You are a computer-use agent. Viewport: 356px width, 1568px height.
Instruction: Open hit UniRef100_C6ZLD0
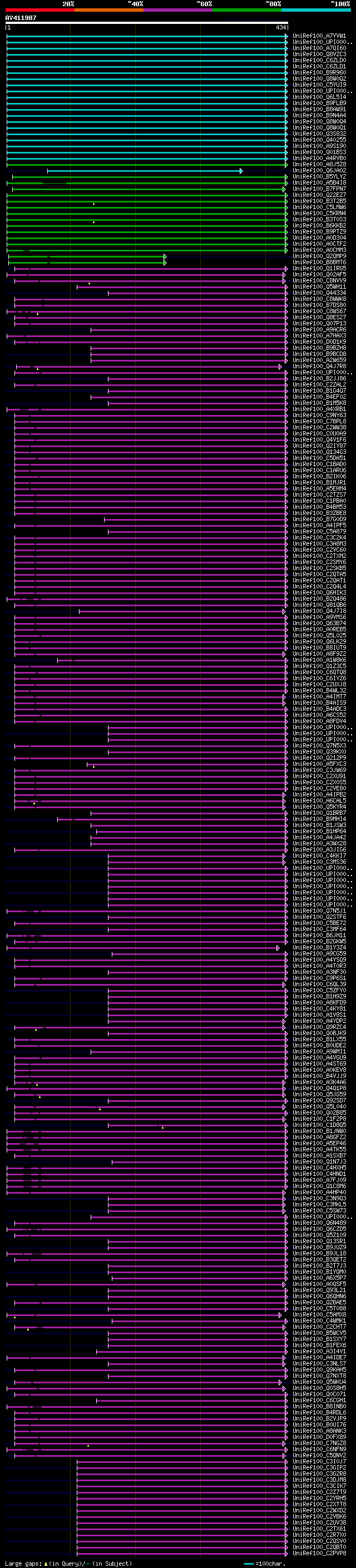point(319,60)
